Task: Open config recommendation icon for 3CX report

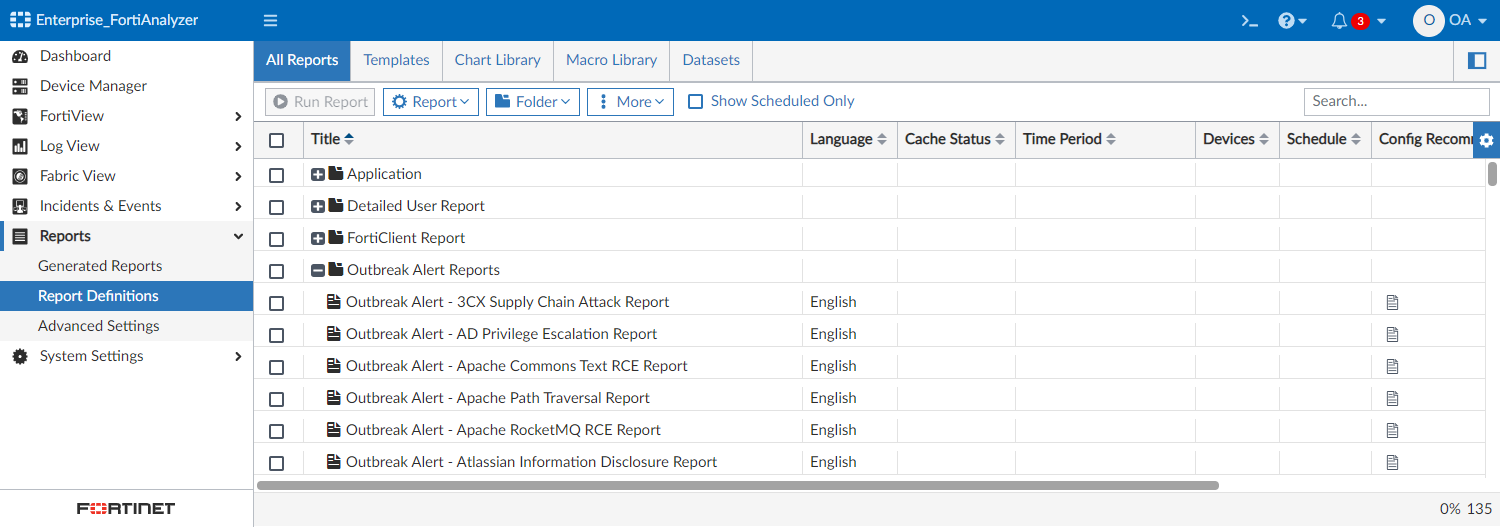Action: tap(1392, 302)
